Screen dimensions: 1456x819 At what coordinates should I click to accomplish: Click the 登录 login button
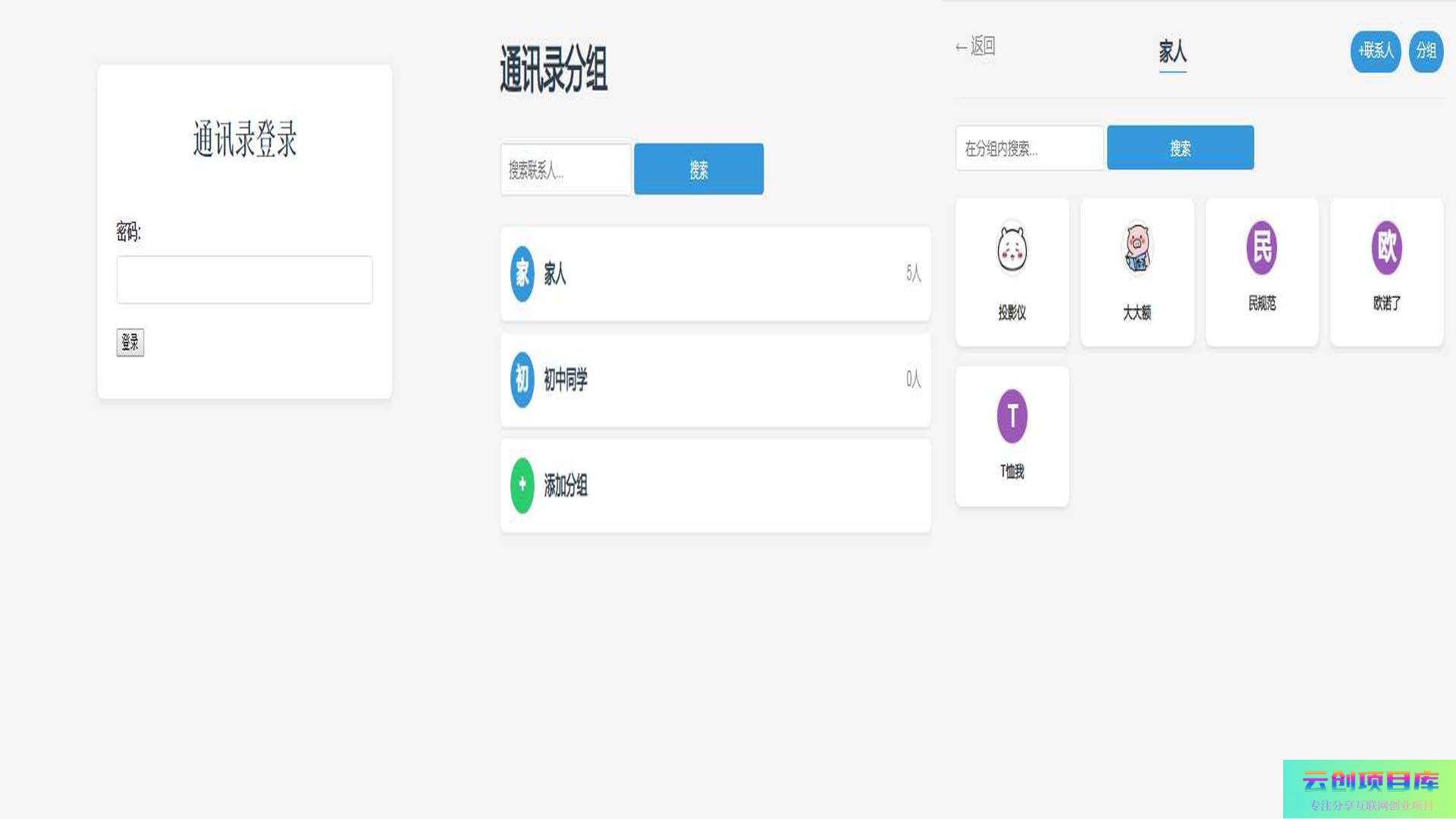(130, 342)
